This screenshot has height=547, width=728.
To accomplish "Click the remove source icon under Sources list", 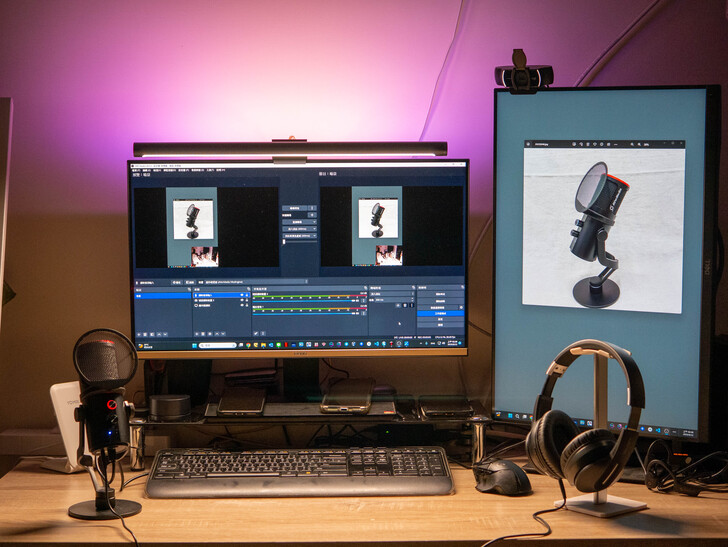I will click(203, 334).
